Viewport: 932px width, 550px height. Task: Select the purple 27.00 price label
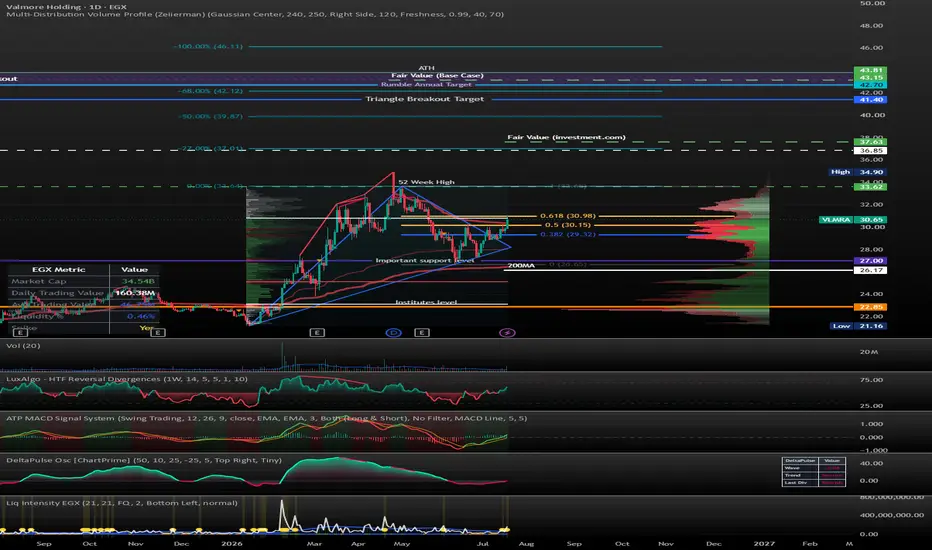[870, 260]
